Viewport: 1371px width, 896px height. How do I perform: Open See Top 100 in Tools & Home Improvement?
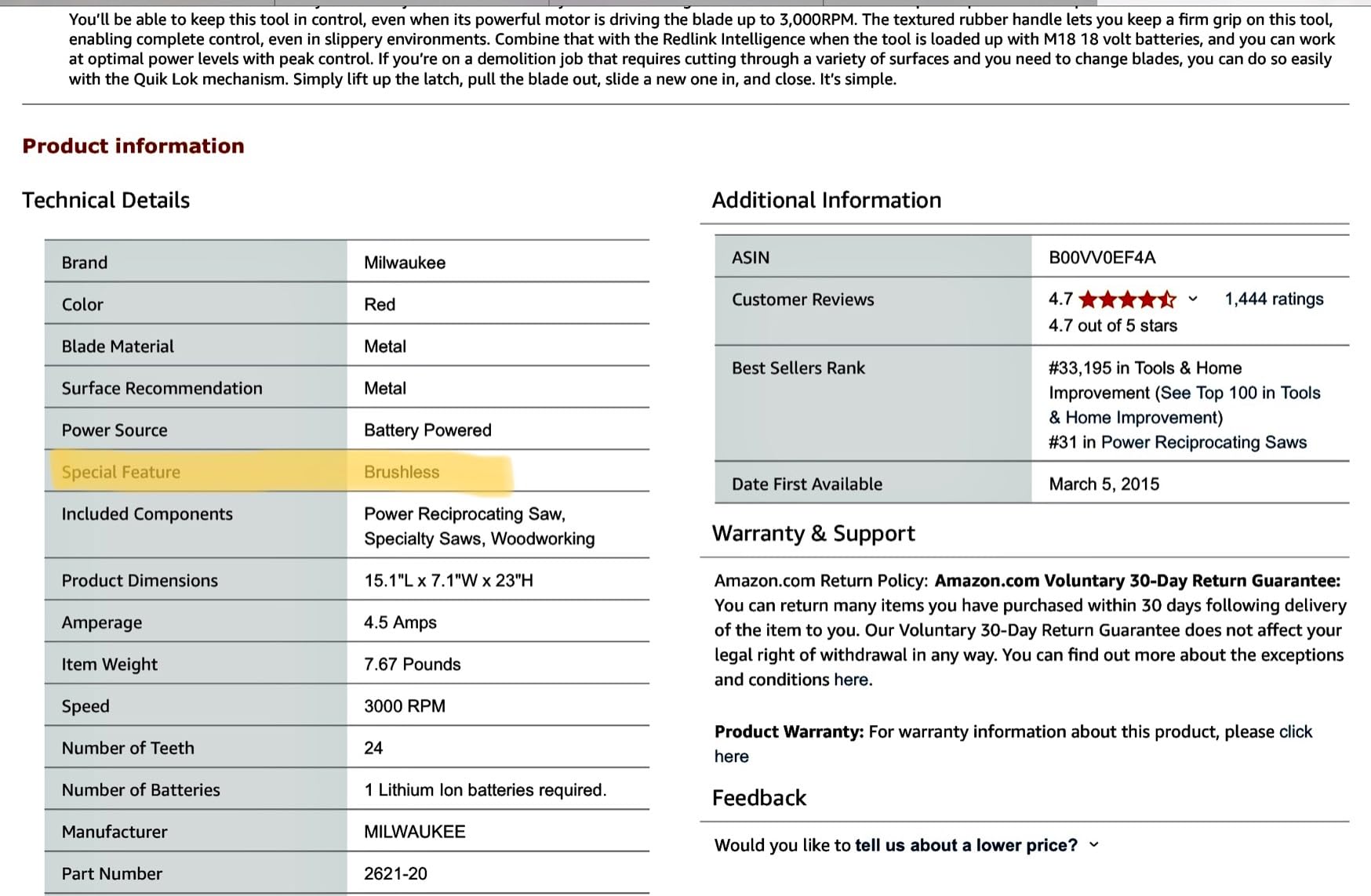[1184, 404]
